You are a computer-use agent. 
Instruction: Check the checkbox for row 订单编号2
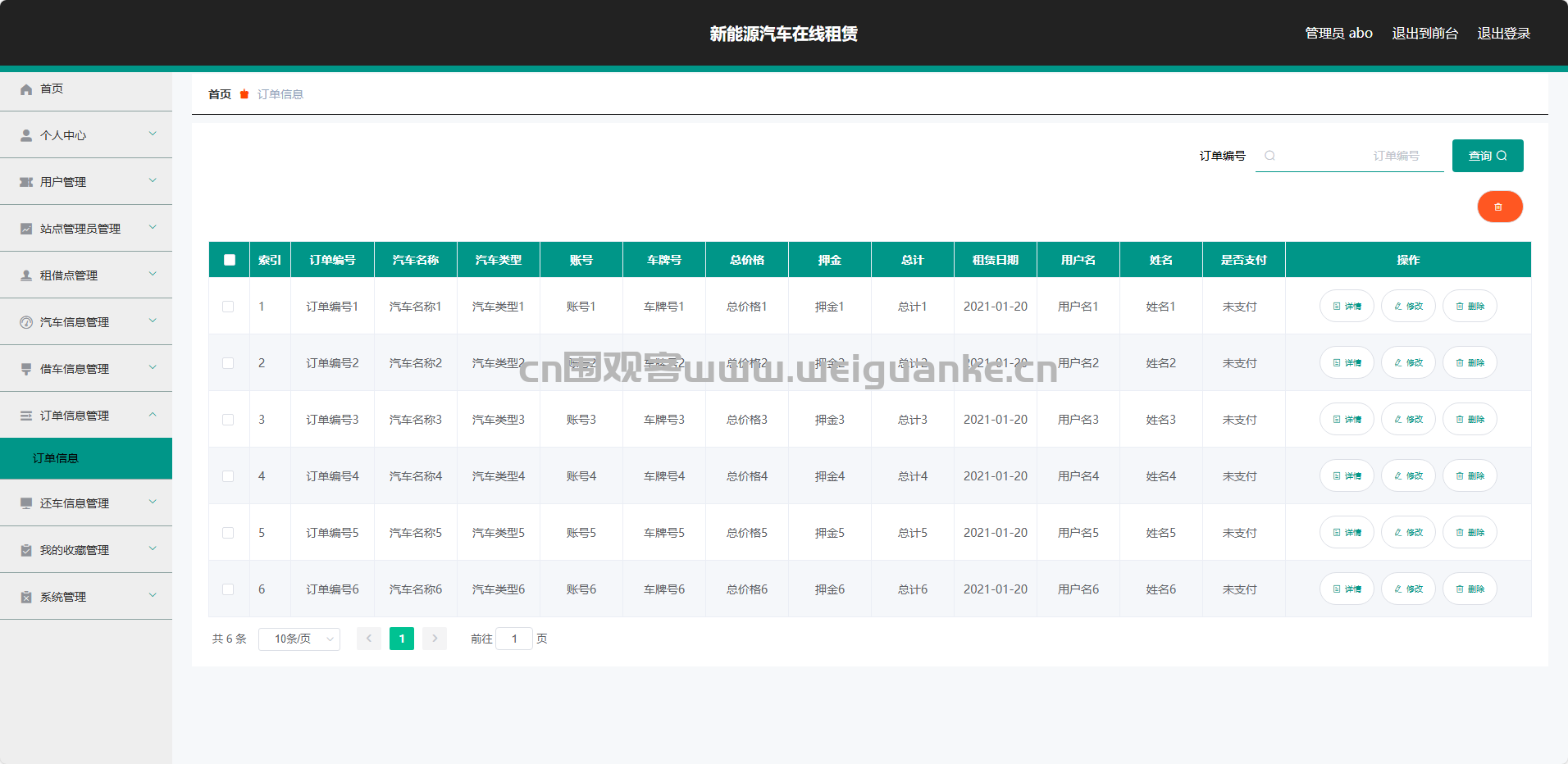228,363
